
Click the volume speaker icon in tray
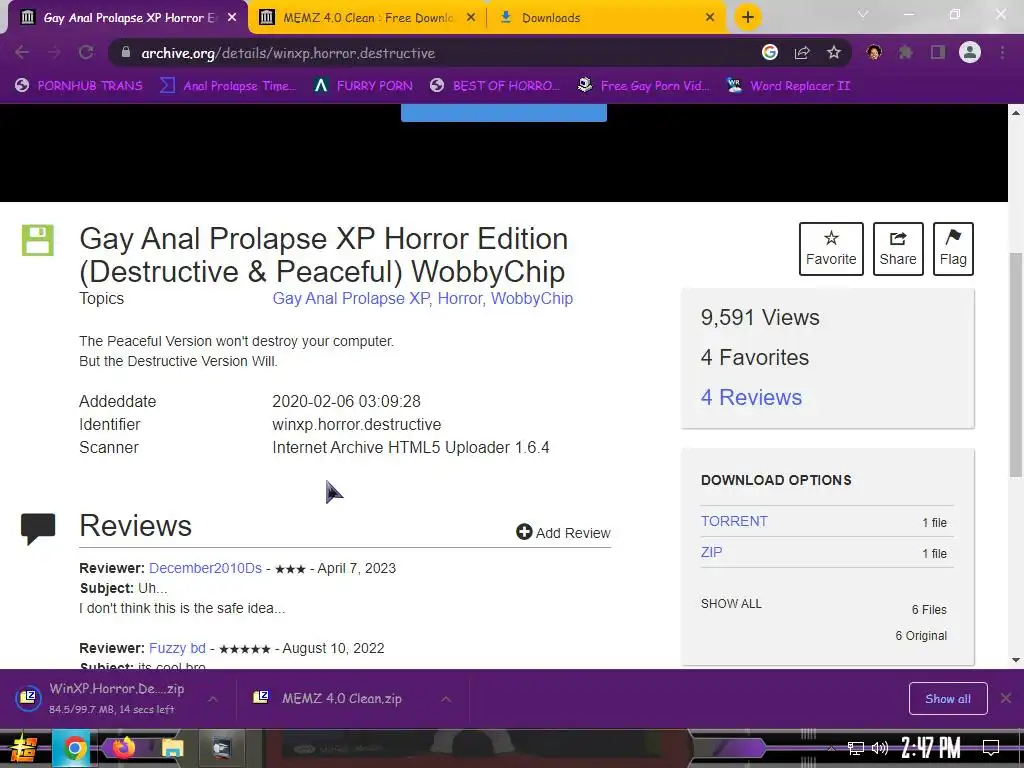(x=880, y=748)
